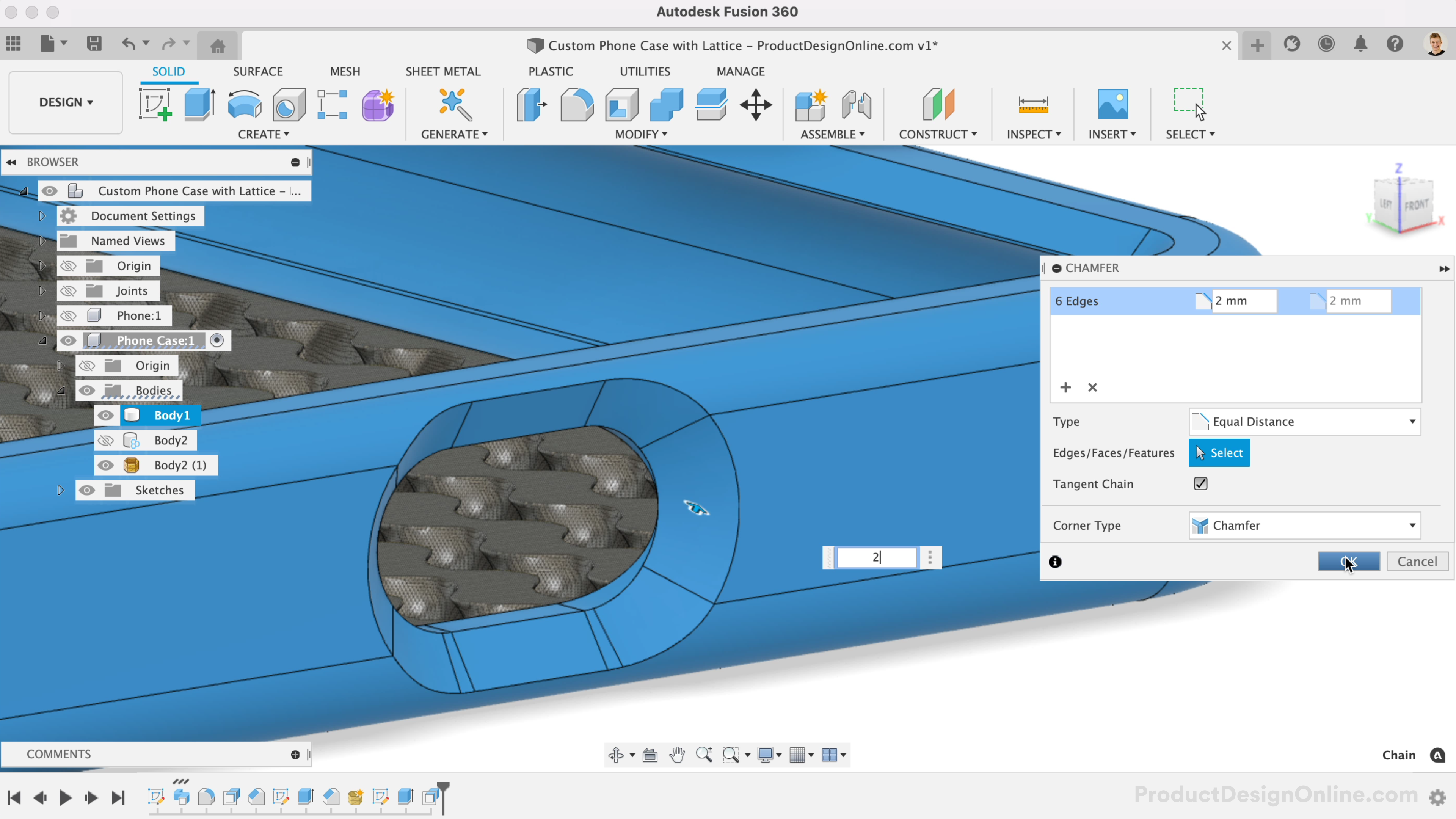Viewport: 1456px width, 819px height.
Task: Click Cancel in the Chamfer dialog
Action: coord(1417,562)
